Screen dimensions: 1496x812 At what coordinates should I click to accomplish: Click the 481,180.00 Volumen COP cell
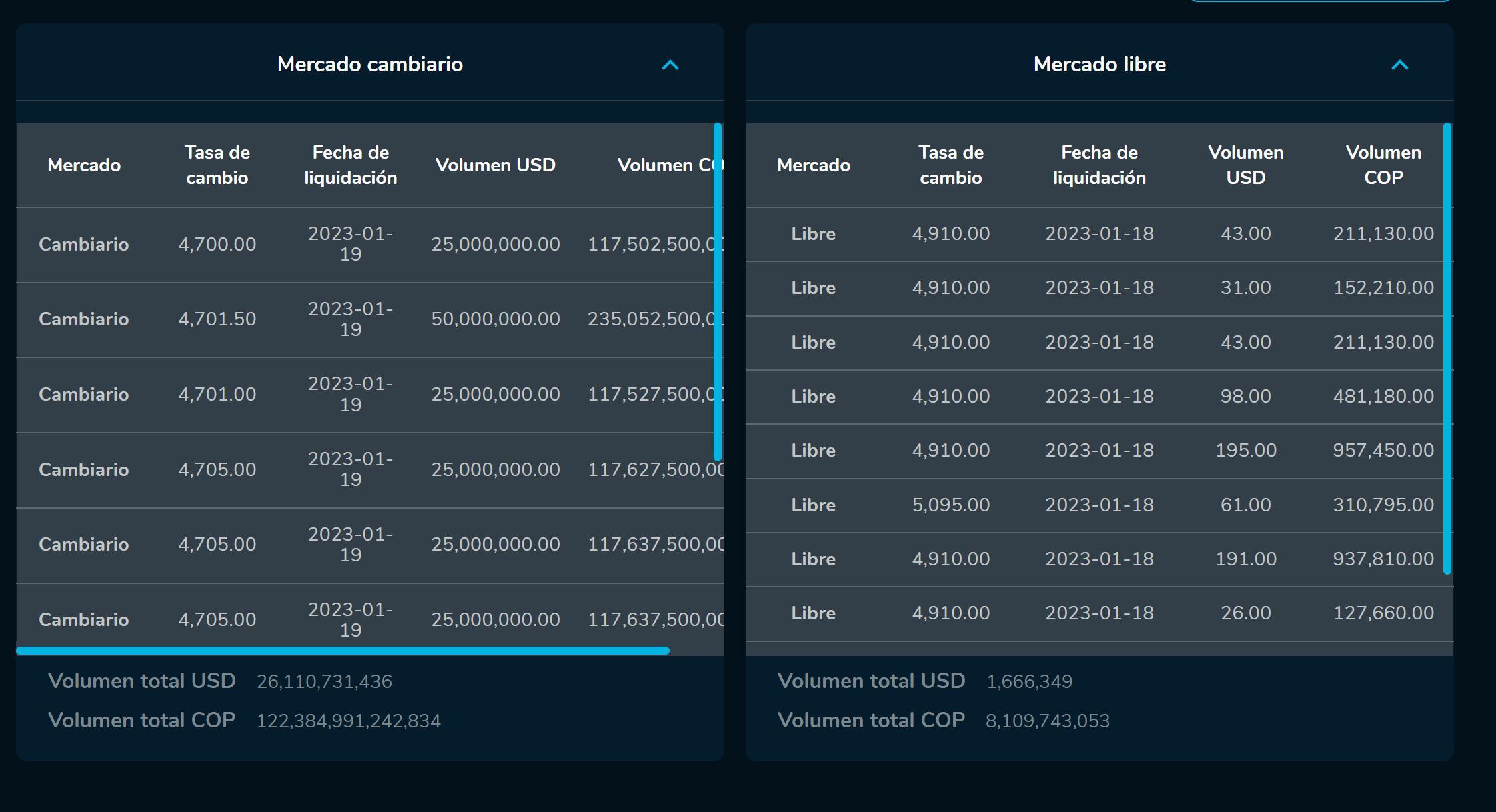click(x=1383, y=396)
